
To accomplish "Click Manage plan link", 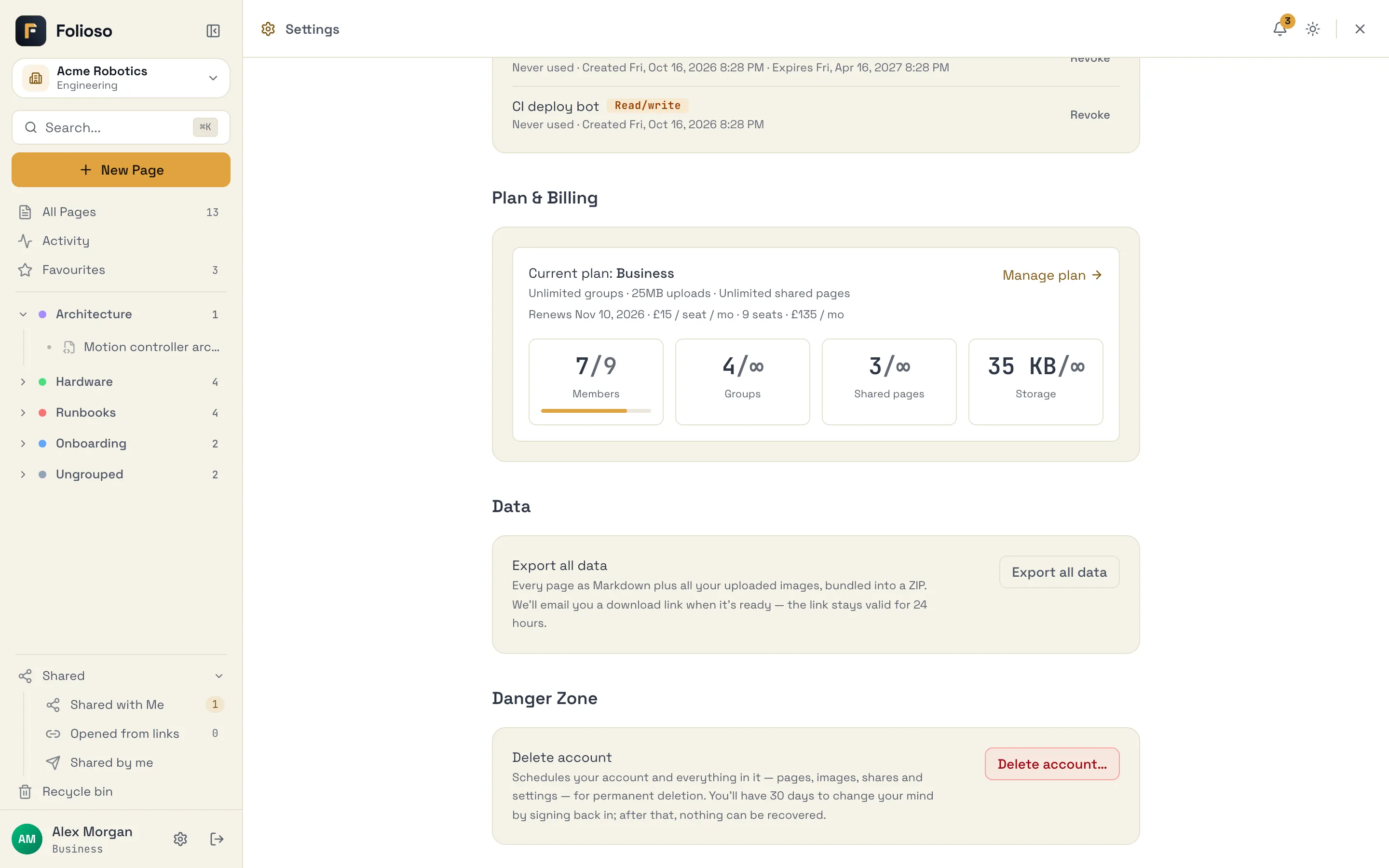I will click(1052, 275).
